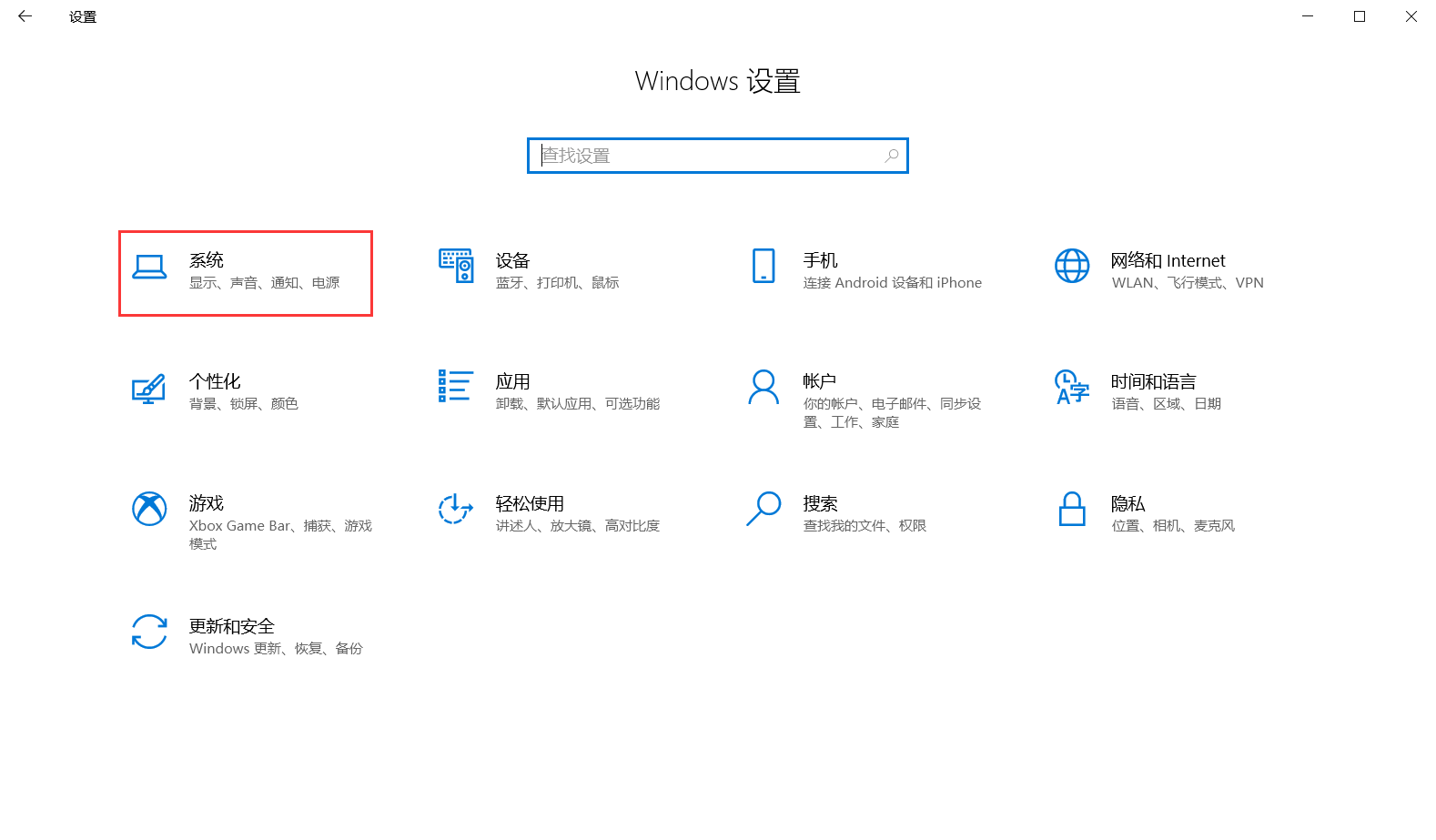Click the paintbrush monitor icon for 个性化
This screenshot has width=1436, height=840.
click(x=149, y=389)
